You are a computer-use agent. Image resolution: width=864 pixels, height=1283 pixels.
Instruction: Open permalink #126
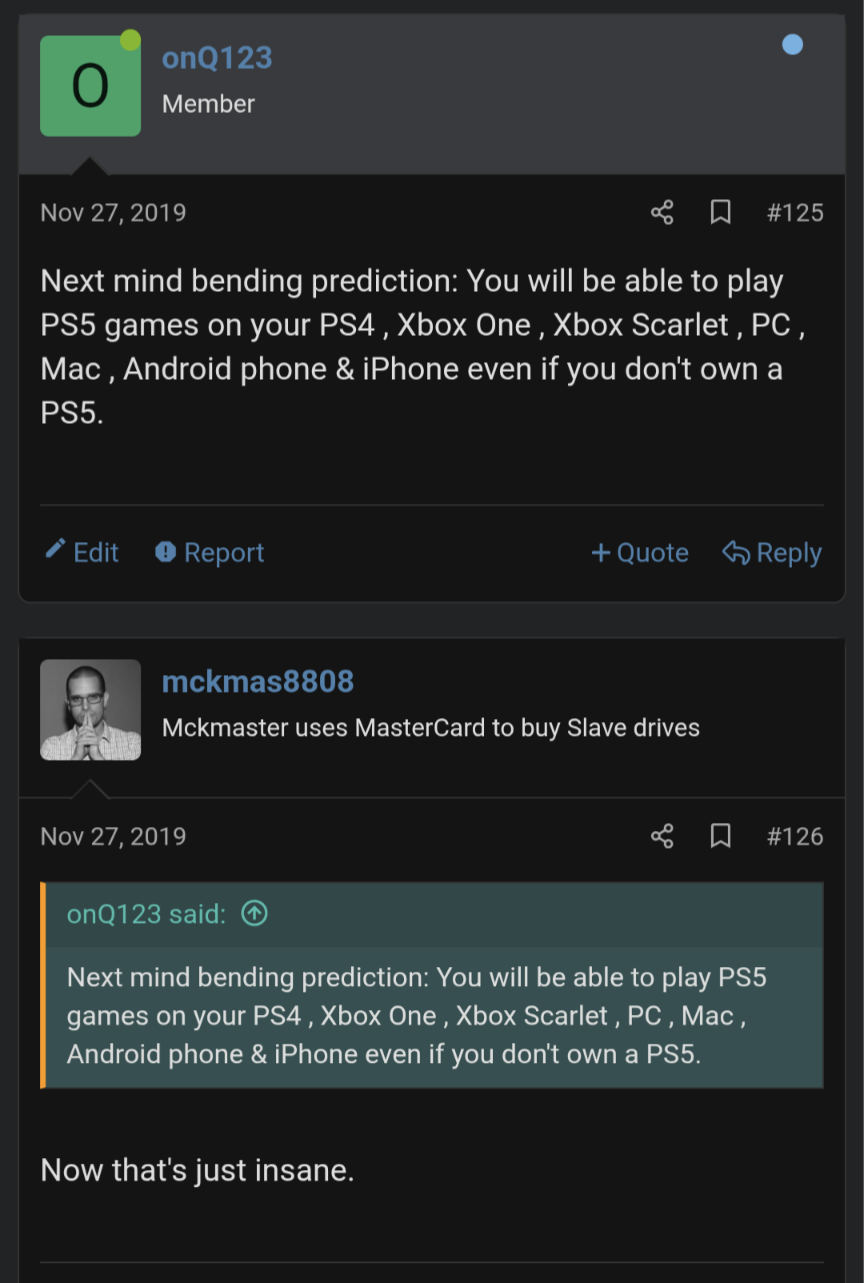point(795,836)
